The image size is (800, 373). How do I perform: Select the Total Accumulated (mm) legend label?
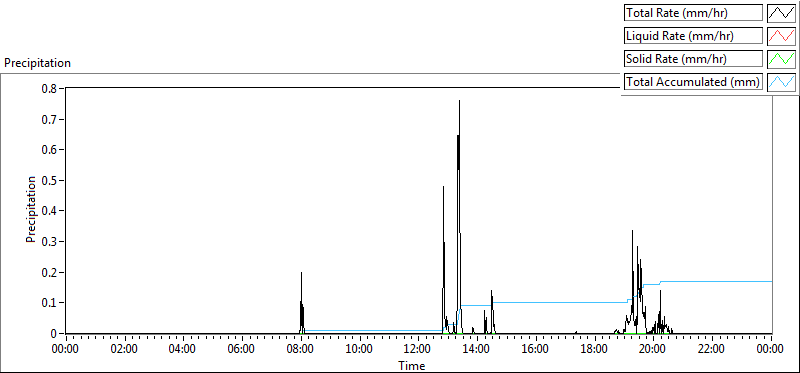(693, 81)
